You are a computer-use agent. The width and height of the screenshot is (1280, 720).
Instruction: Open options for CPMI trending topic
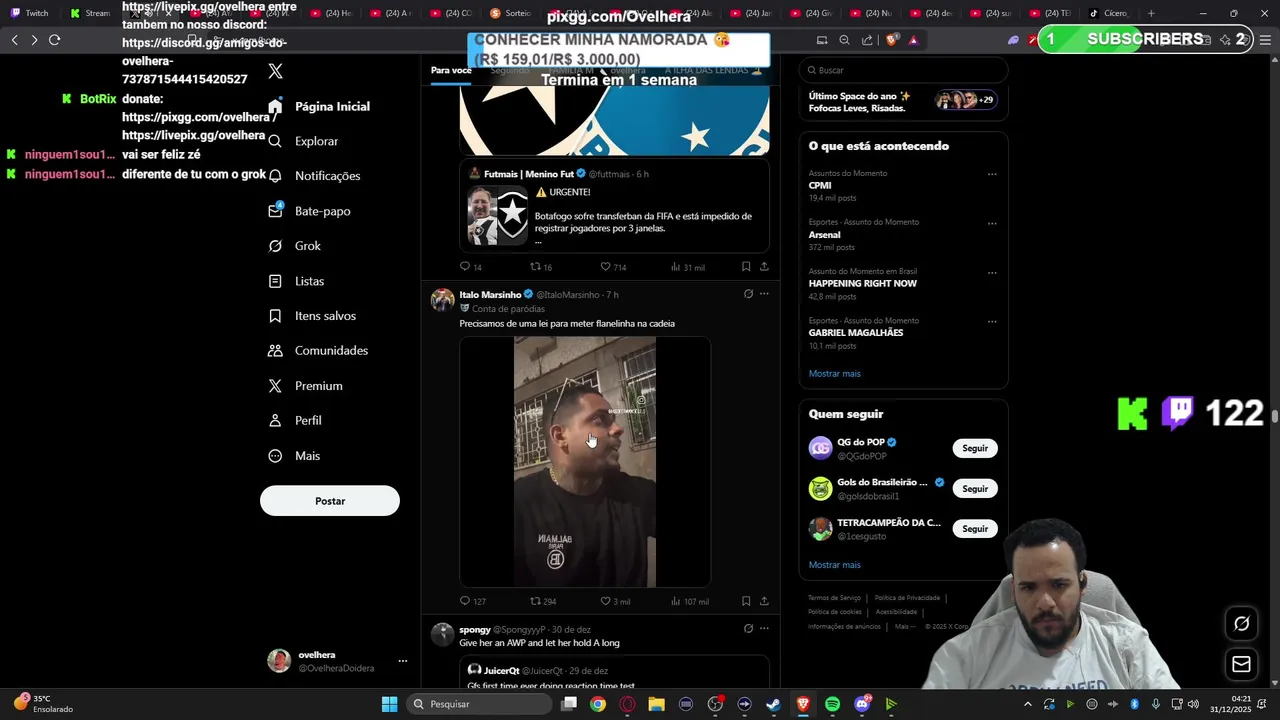coord(992,174)
